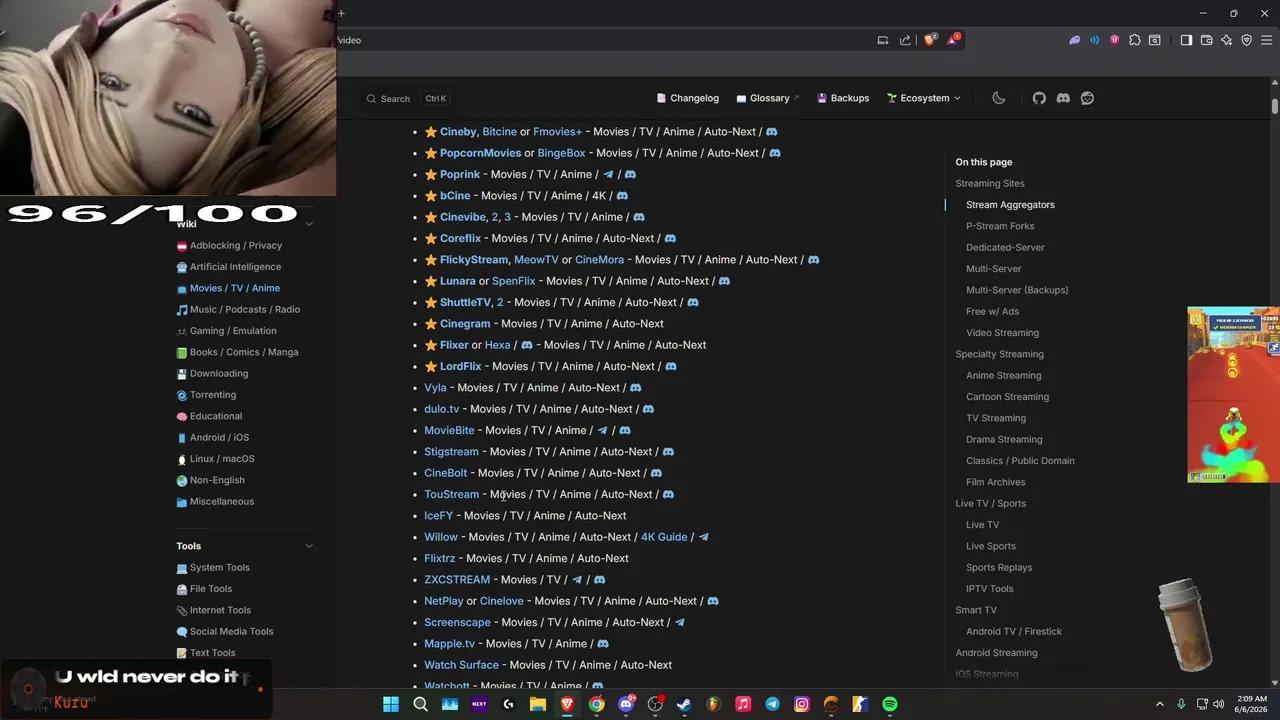Screen dimensions: 1280x720
Task: Jump to Android TV / Firestick outline entry
Action: pyautogui.click(x=1014, y=631)
